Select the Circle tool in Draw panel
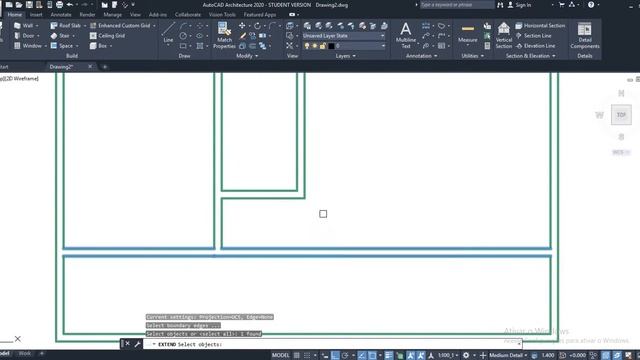The image size is (640, 360). 183,36
